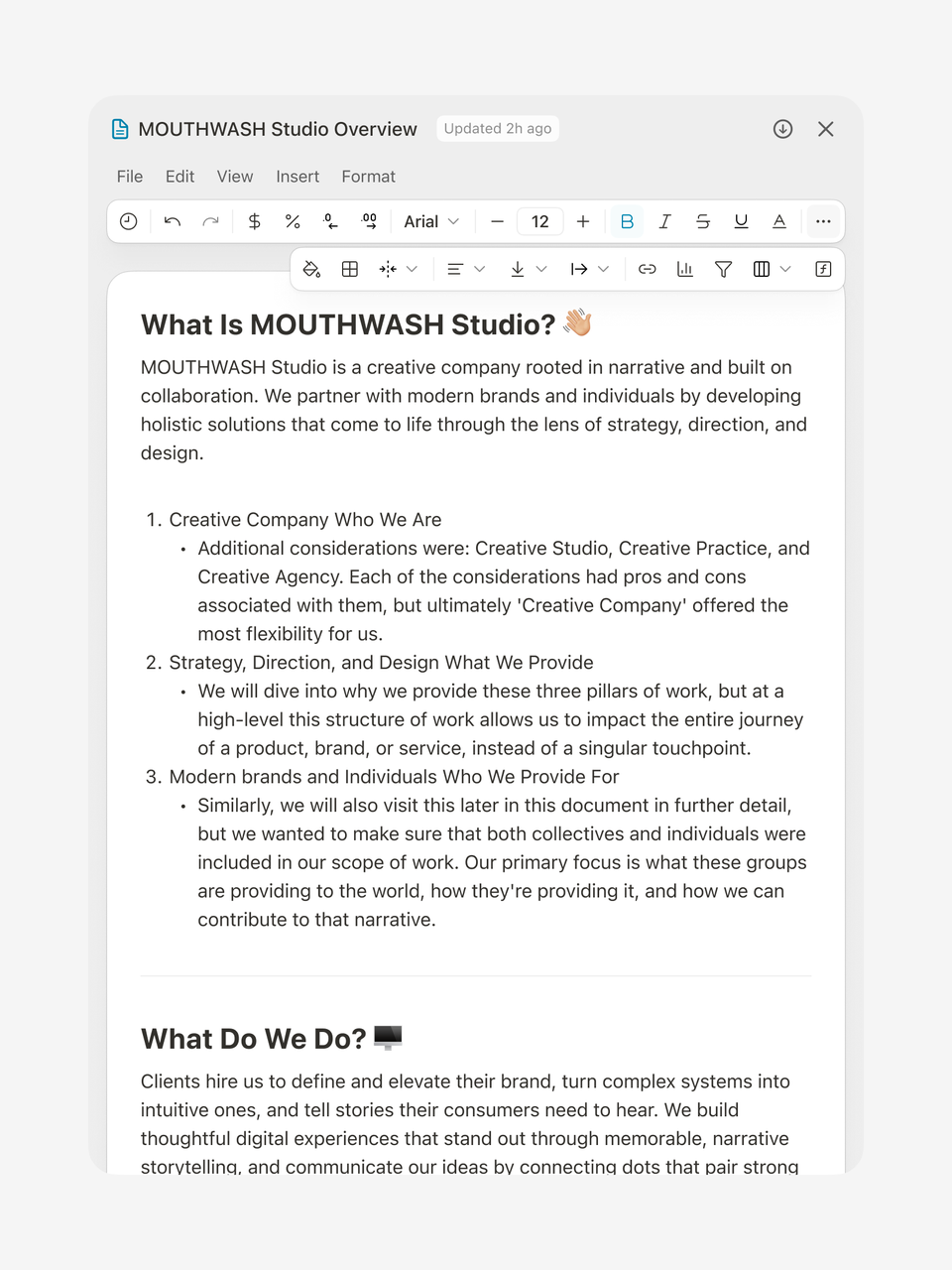Click the font size field showing 12
This screenshot has width=952, height=1270.
(540, 221)
